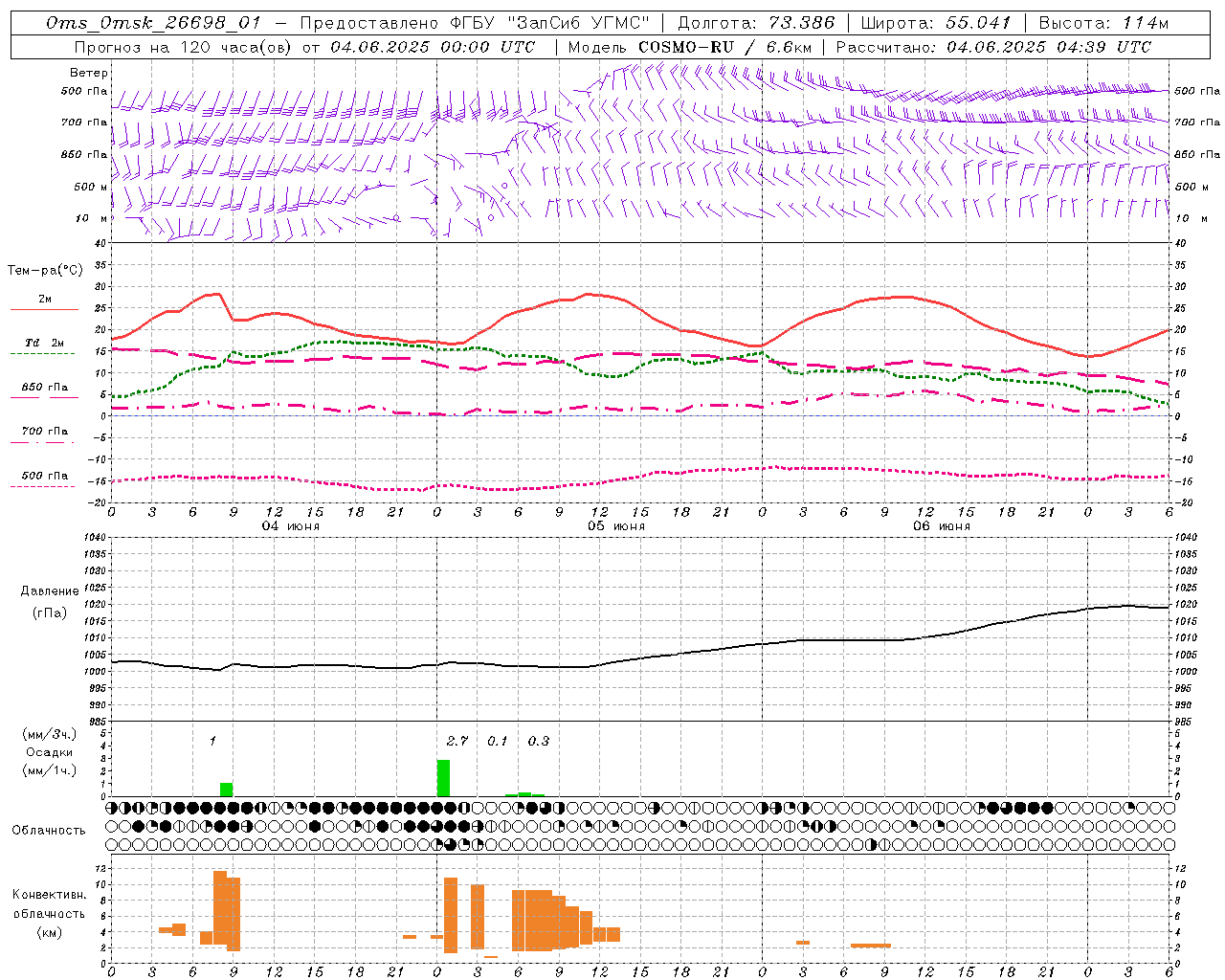Click the 10 м wind level label on left axis
Viewport: 1225px width, 980px height.
[x=93, y=218]
